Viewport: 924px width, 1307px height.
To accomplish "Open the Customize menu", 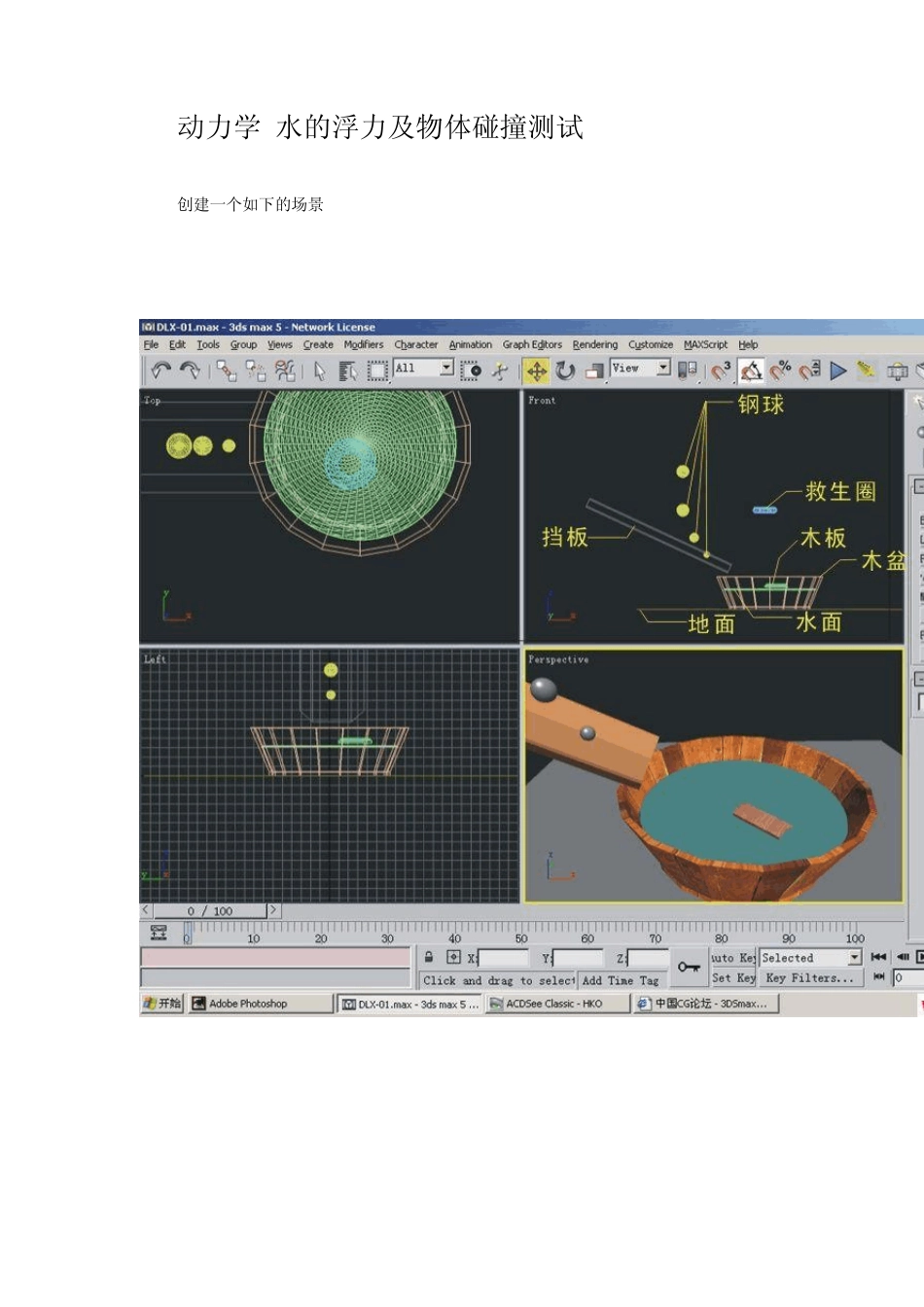I will pyautogui.click(x=651, y=344).
